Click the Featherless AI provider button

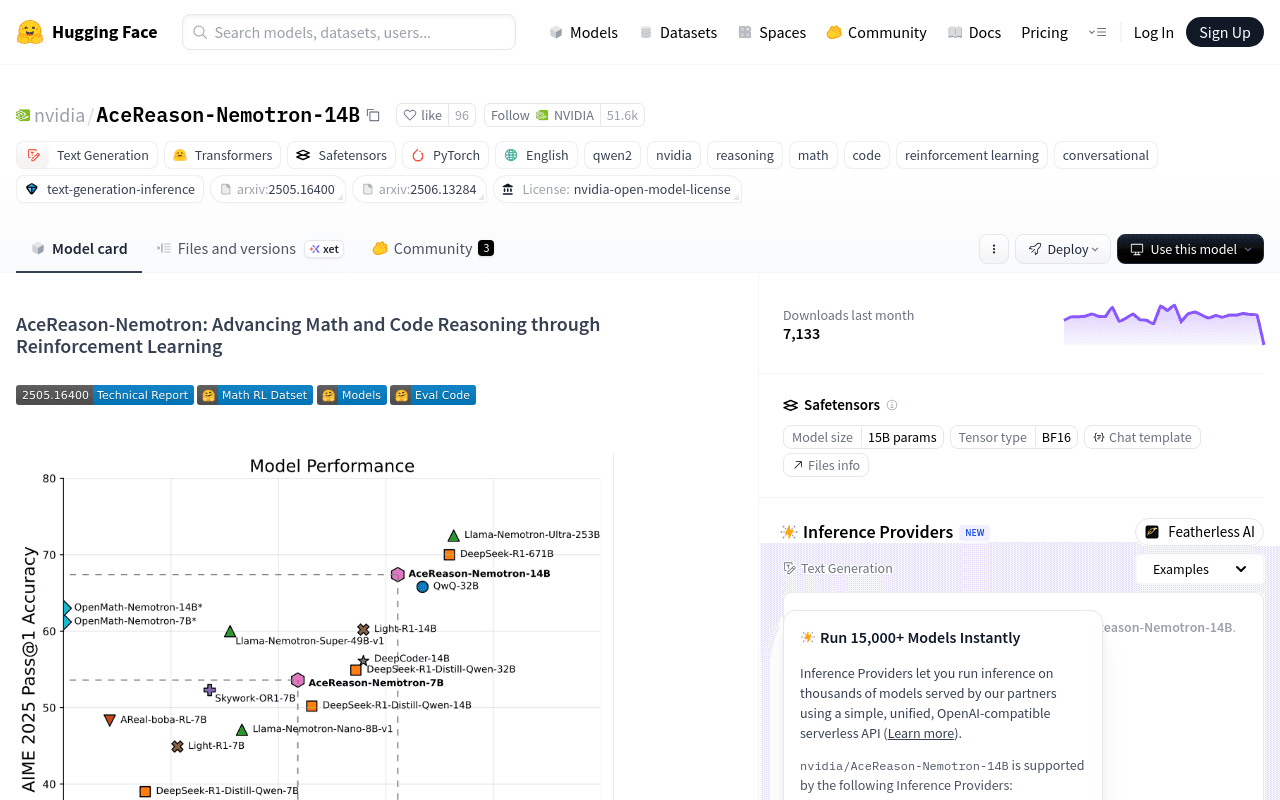[1200, 532]
